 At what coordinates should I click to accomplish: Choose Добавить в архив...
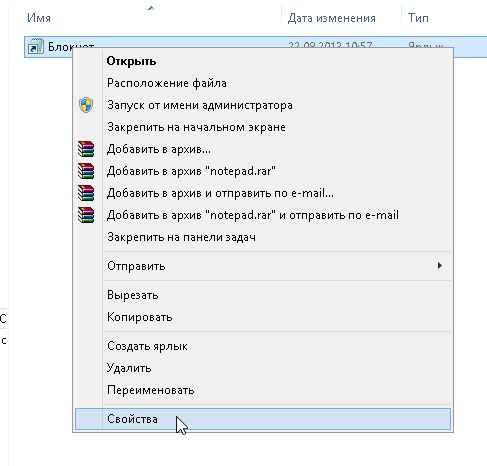tap(263, 149)
